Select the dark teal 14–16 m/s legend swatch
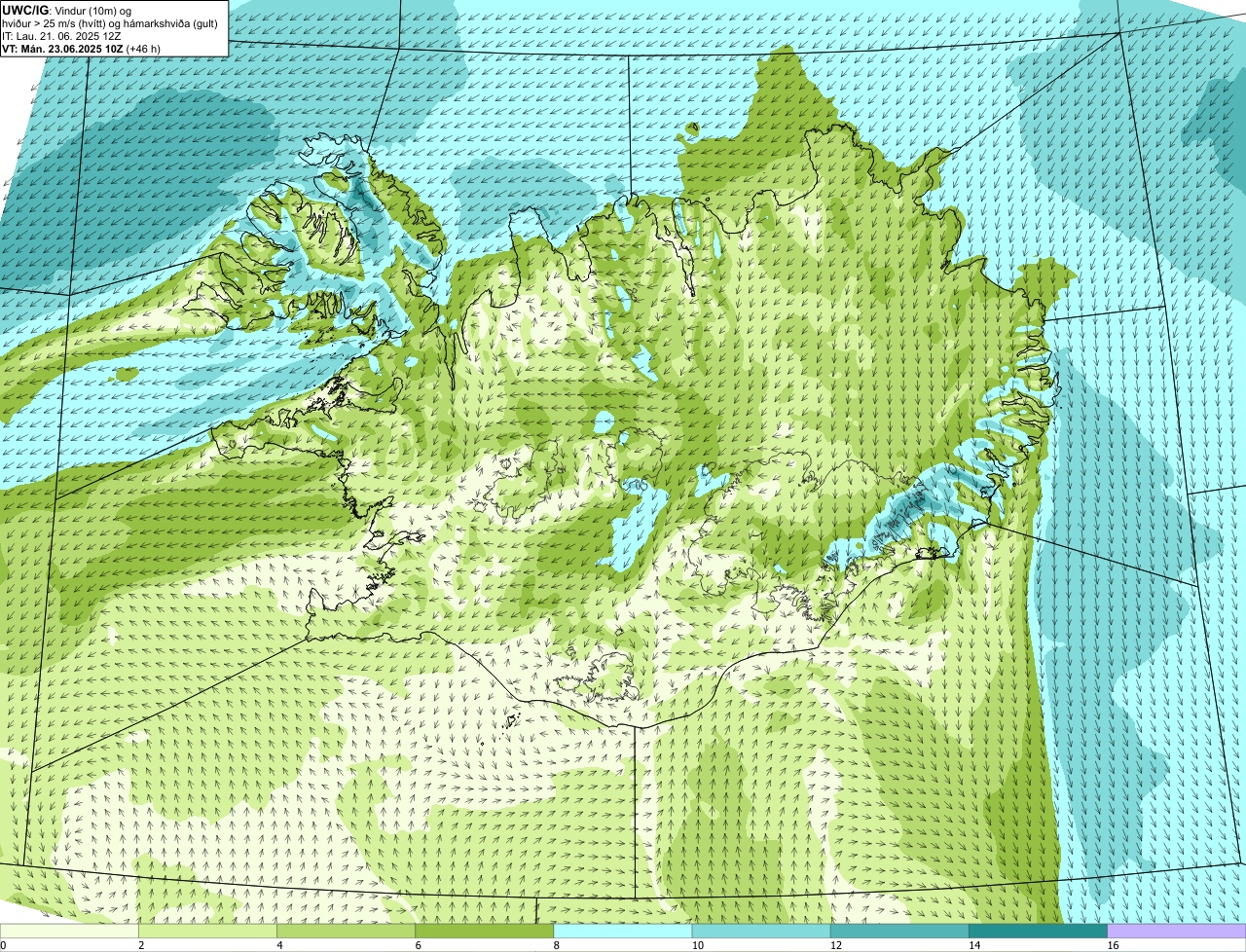Image resolution: width=1246 pixels, height=952 pixels. pos(1038,931)
